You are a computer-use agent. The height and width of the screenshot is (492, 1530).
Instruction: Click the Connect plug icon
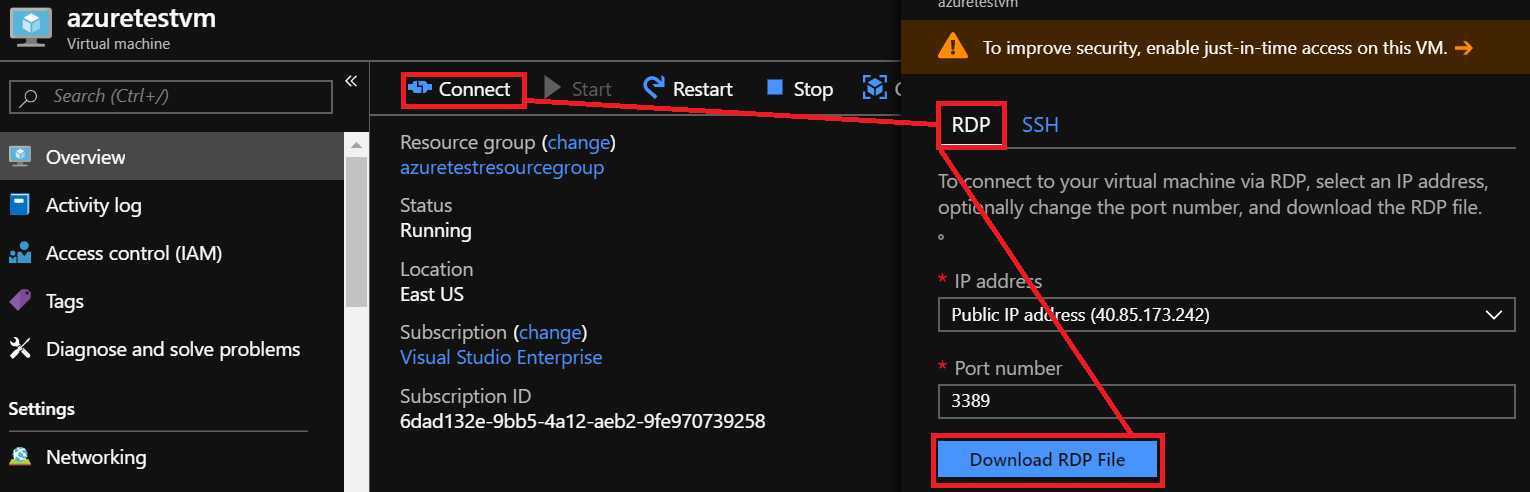coord(420,89)
